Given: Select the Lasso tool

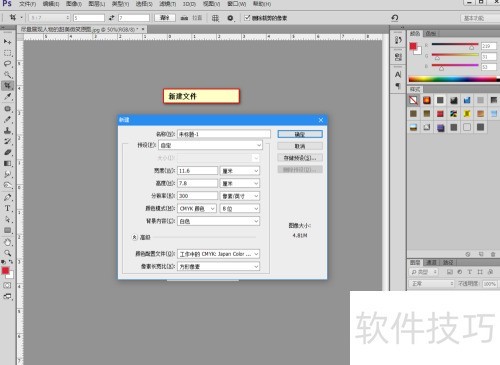Looking at the screenshot, I should (7, 64).
